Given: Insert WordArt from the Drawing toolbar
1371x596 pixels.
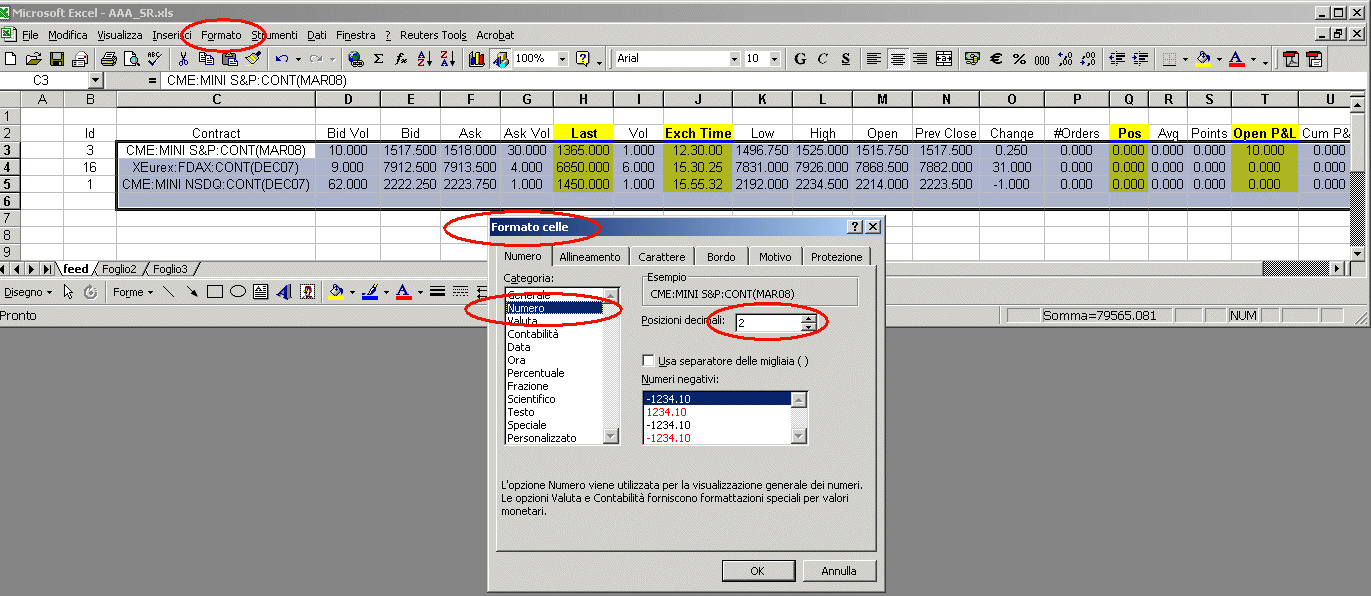Looking at the screenshot, I should tap(284, 292).
